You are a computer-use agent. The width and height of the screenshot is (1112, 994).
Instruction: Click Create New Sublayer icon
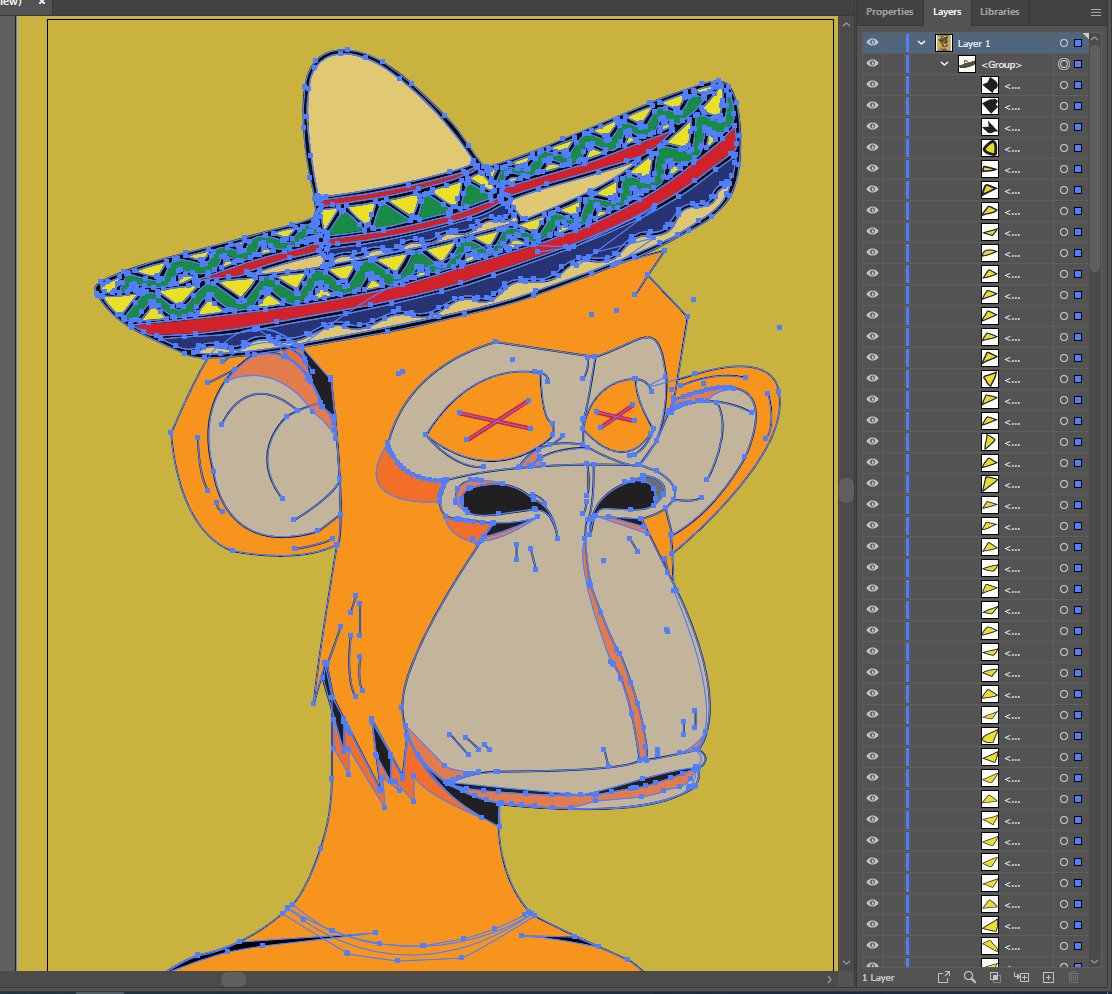click(1021, 977)
